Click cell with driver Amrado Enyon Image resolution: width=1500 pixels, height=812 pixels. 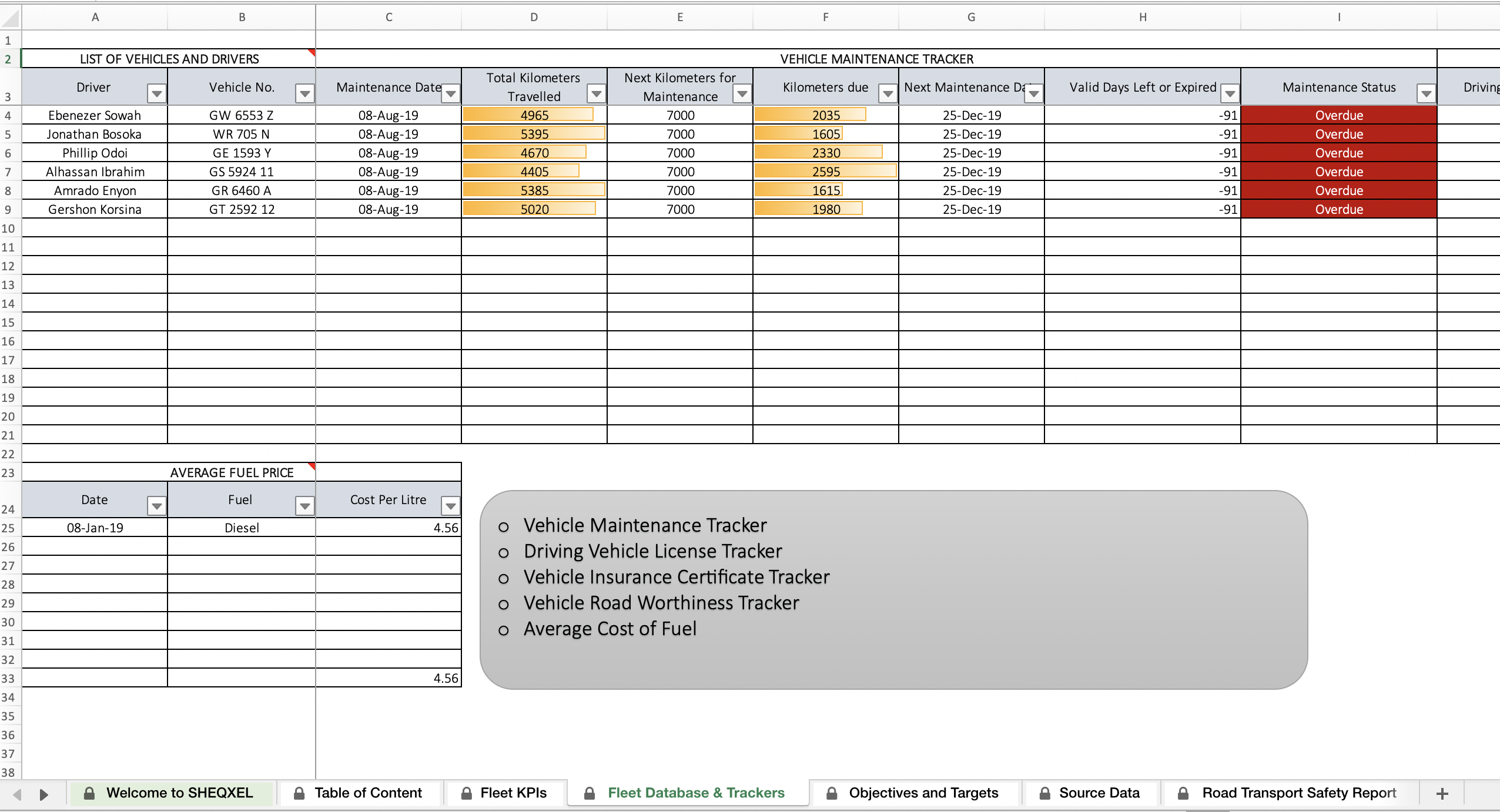[95, 190]
